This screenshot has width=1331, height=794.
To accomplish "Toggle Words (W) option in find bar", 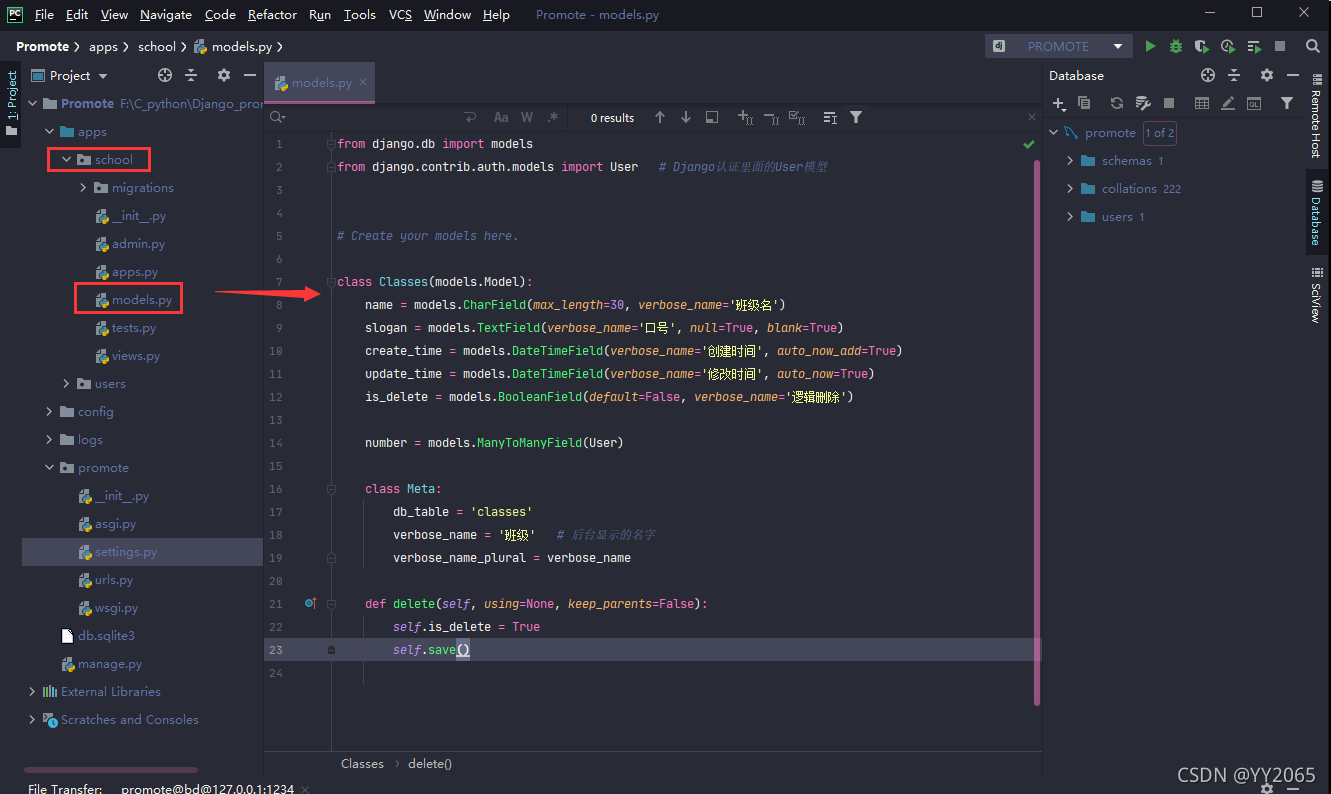I will coord(527,117).
